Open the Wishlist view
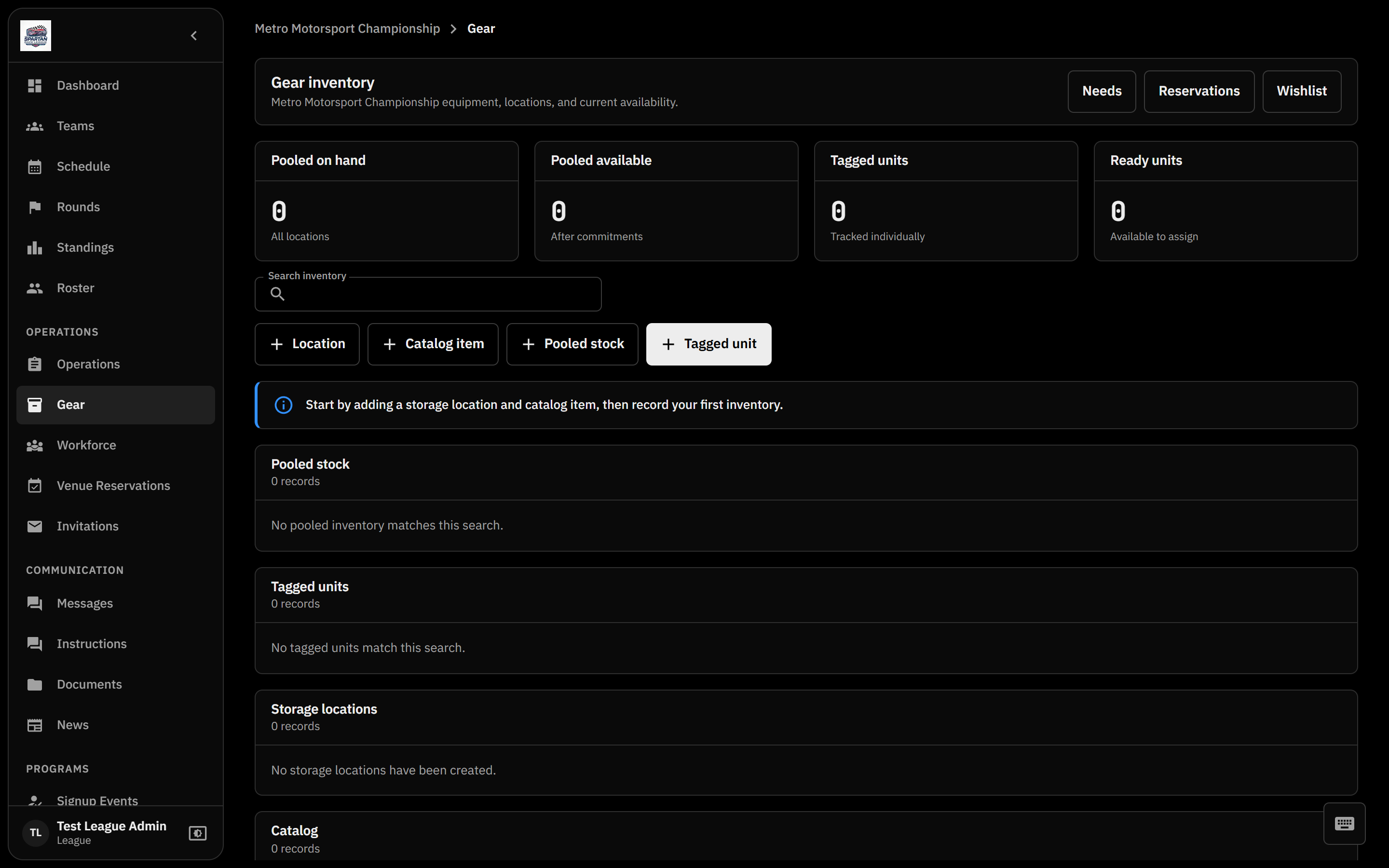Image resolution: width=1389 pixels, height=868 pixels. pyautogui.click(x=1301, y=91)
